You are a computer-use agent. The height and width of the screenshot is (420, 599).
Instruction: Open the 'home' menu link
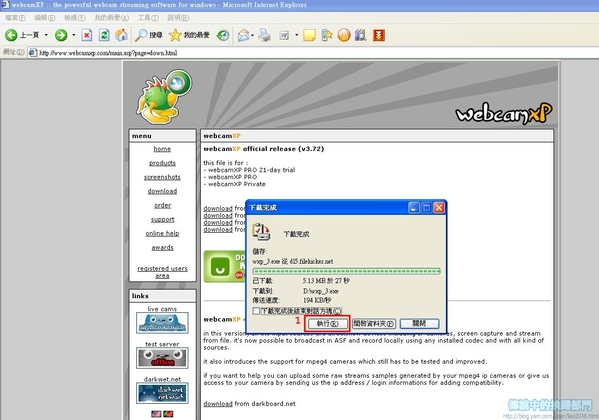[162, 149]
